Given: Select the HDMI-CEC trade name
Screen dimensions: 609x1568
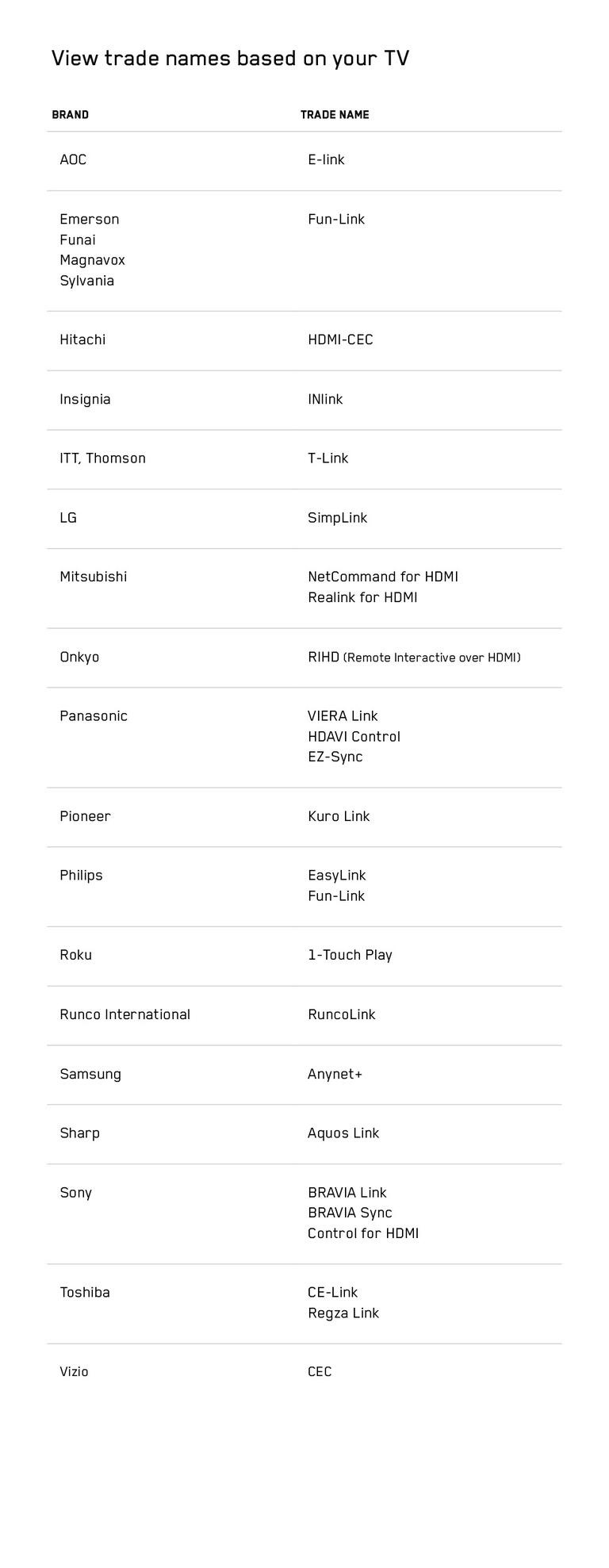Looking at the screenshot, I should 340,340.
